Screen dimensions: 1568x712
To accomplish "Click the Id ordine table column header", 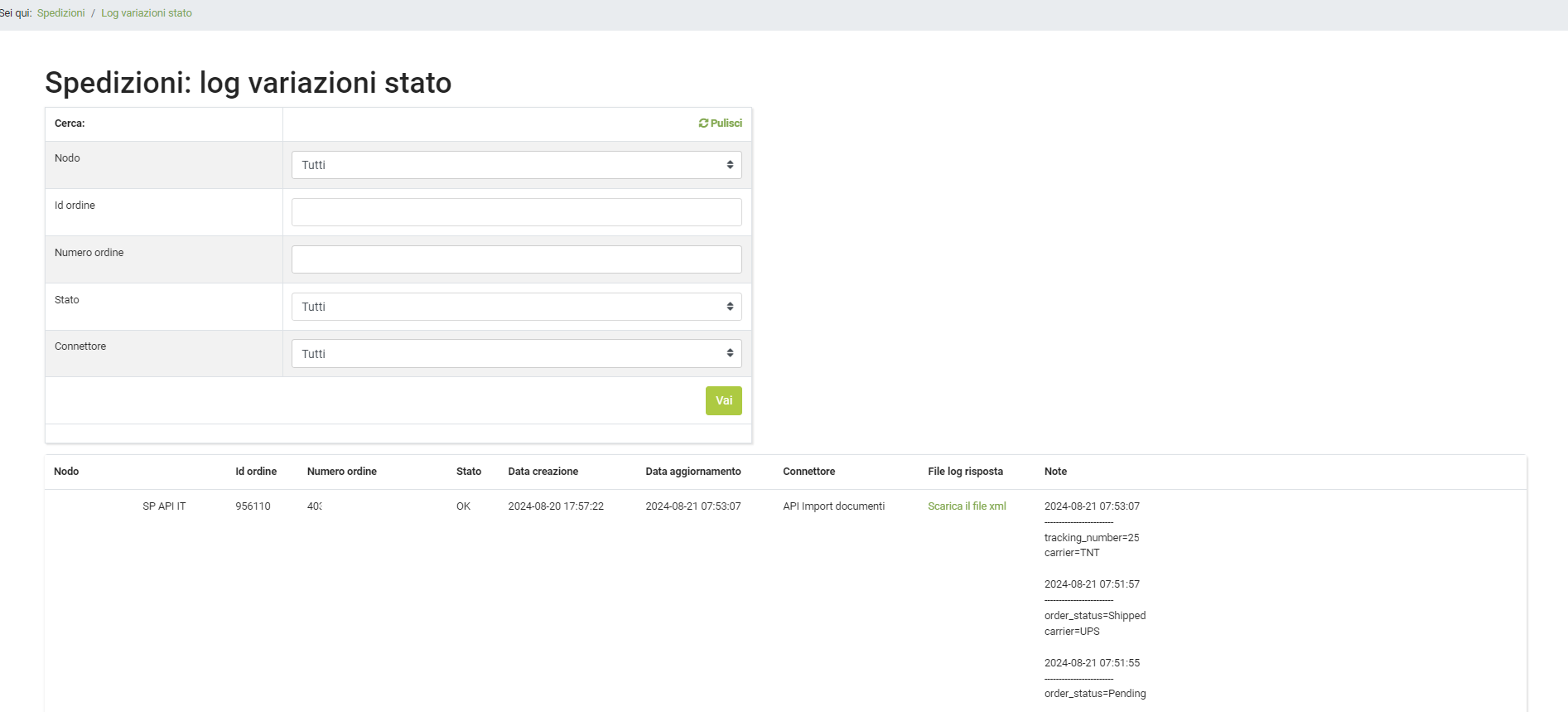I will pos(256,472).
